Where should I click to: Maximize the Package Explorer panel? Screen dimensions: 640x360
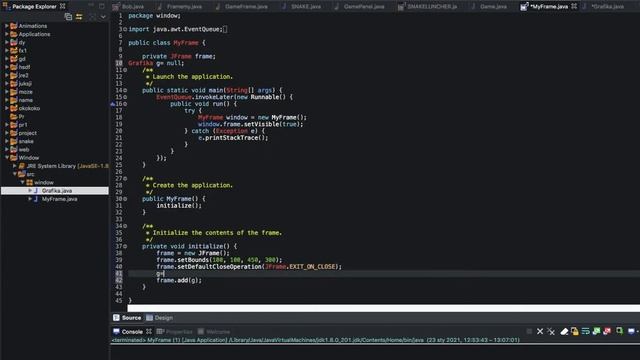(102, 6)
